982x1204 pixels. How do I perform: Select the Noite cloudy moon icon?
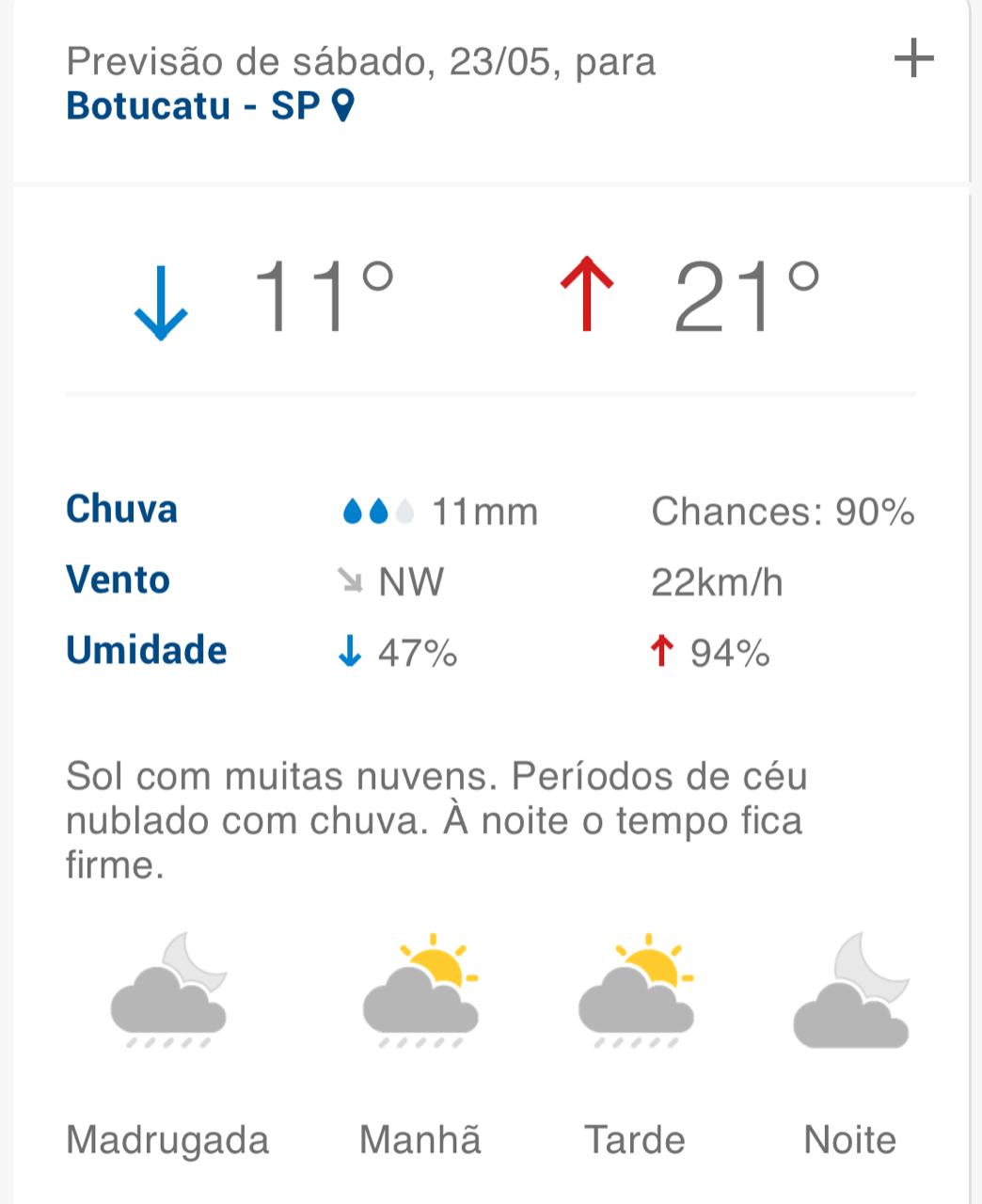click(x=852, y=990)
